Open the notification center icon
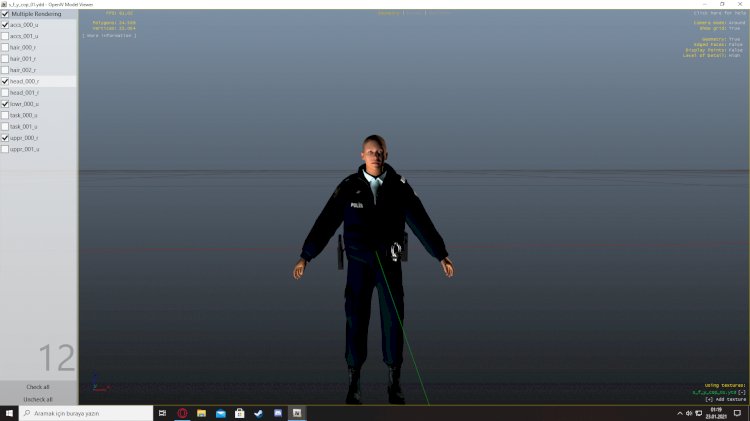This screenshot has height=421, width=750. (737, 413)
